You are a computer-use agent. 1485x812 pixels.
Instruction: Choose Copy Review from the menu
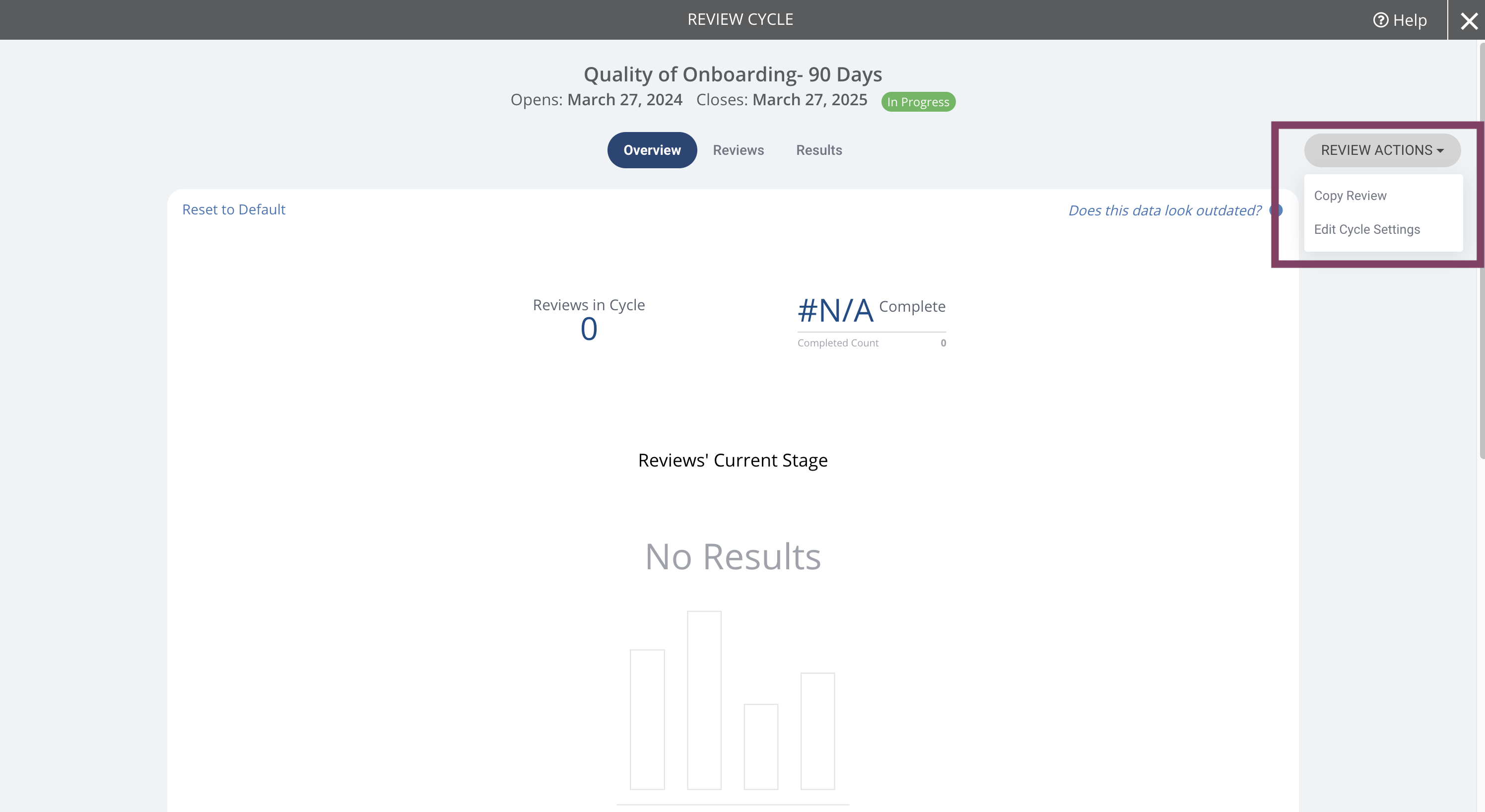pyautogui.click(x=1350, y=196)
